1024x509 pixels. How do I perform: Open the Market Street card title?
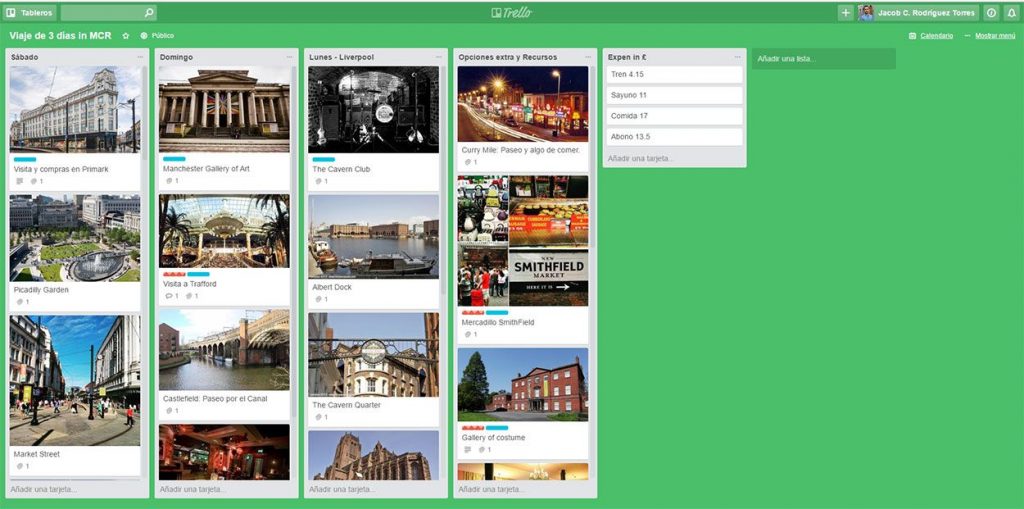(x=37, y=454)
